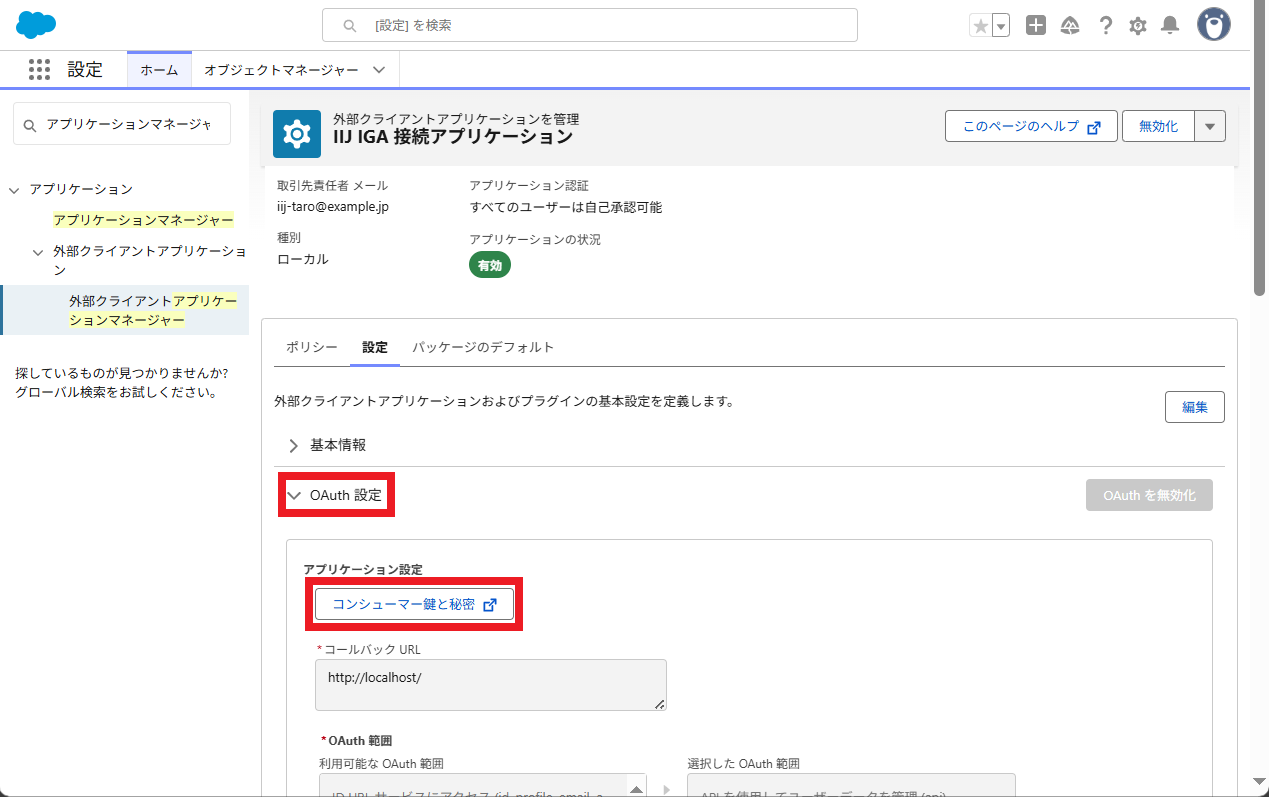Open the global actions plus icon
The image size is (1269, 797).
(x=1036, y=26)
